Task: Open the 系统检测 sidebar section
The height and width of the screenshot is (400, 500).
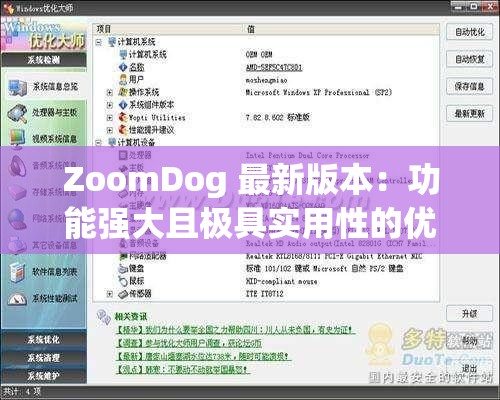Action: [x=44, y=60]
